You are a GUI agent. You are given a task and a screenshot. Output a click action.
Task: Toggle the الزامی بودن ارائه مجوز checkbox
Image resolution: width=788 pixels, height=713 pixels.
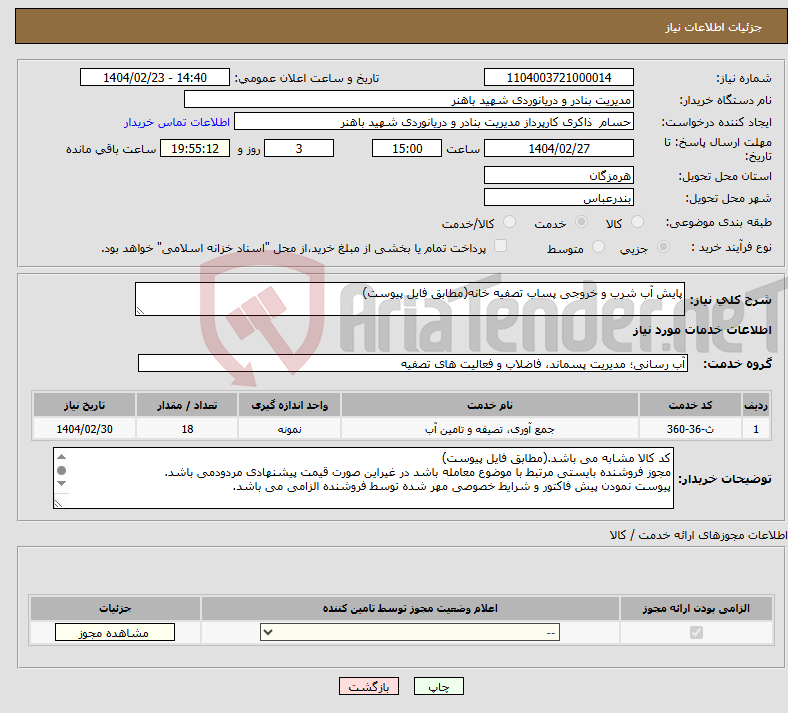click(x=696, y=633)
